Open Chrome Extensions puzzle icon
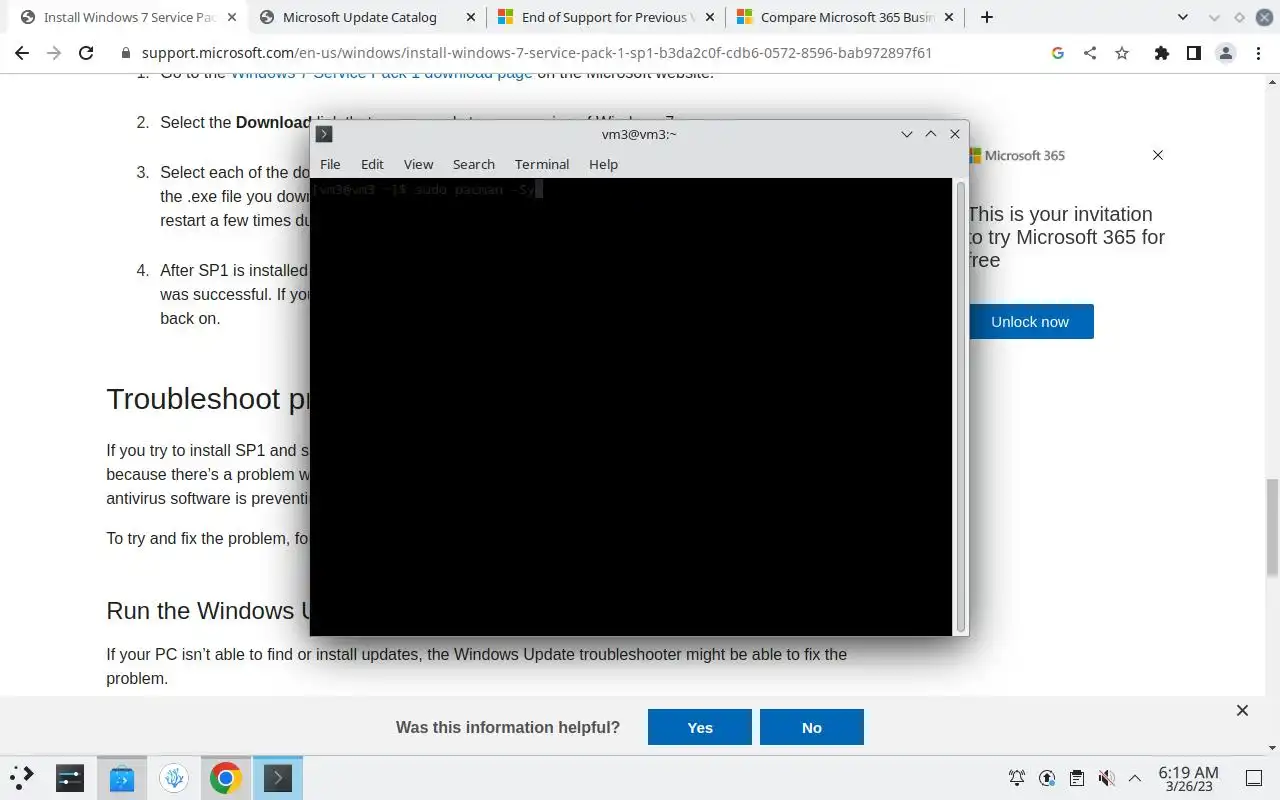This screenshot has height=800, width=1280. pyautogui.click(x=1161, y=53)
